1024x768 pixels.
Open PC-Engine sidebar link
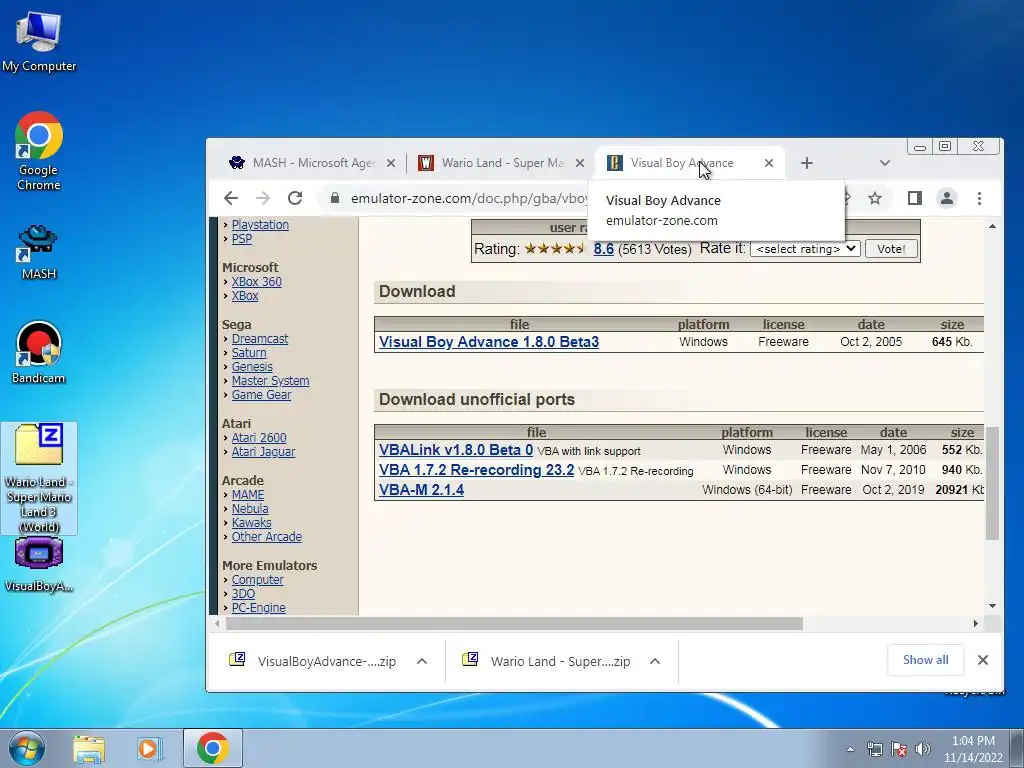click(259, 608)
